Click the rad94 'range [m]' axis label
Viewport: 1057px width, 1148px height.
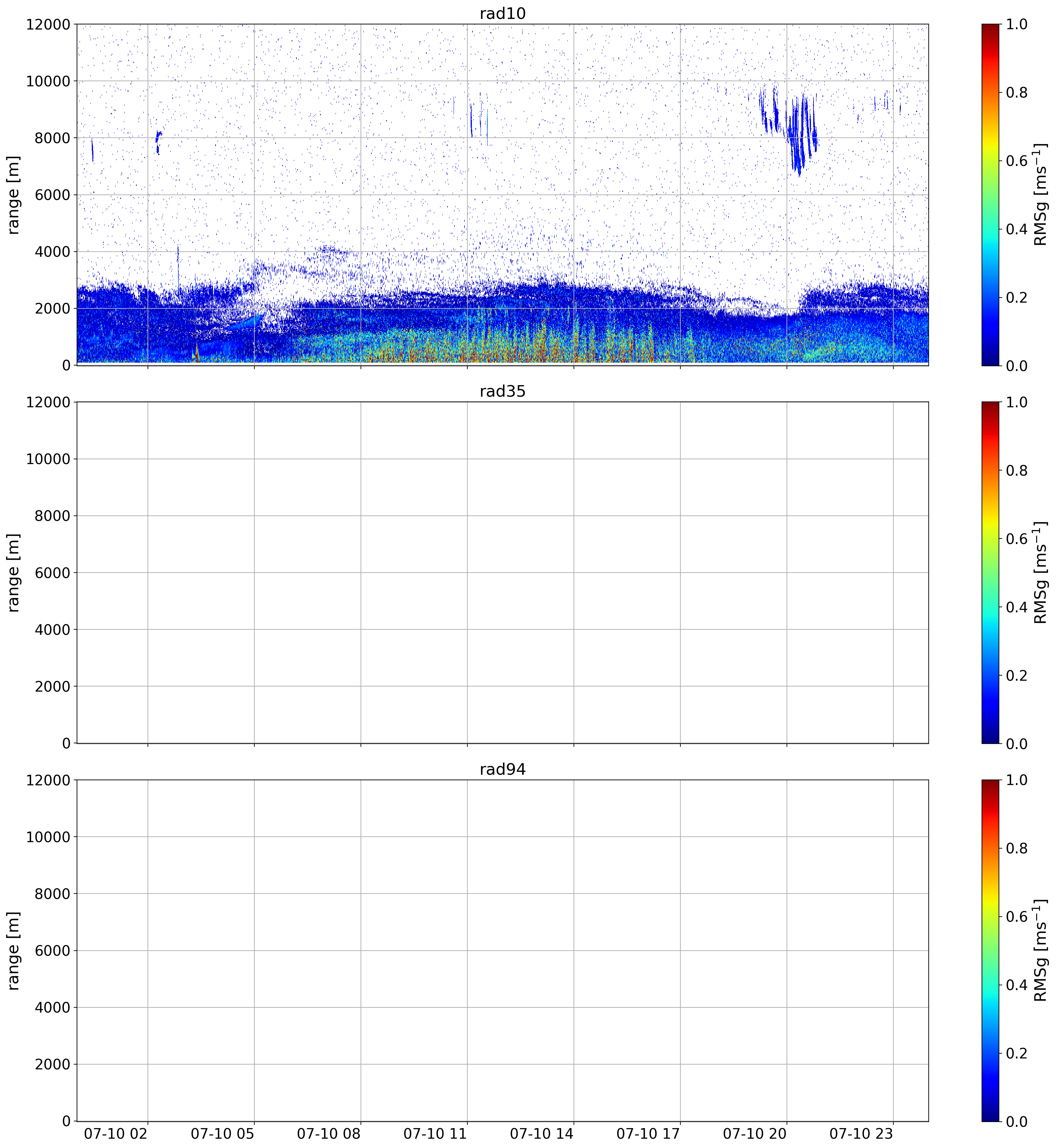coord(13,951)
